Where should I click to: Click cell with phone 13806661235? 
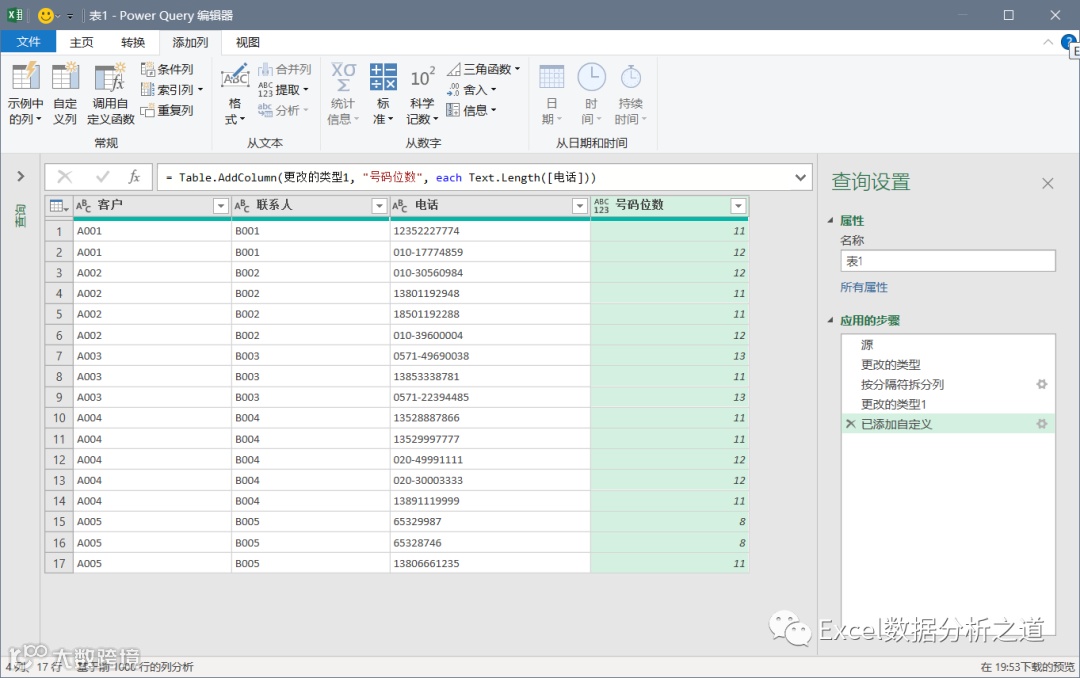490,564
